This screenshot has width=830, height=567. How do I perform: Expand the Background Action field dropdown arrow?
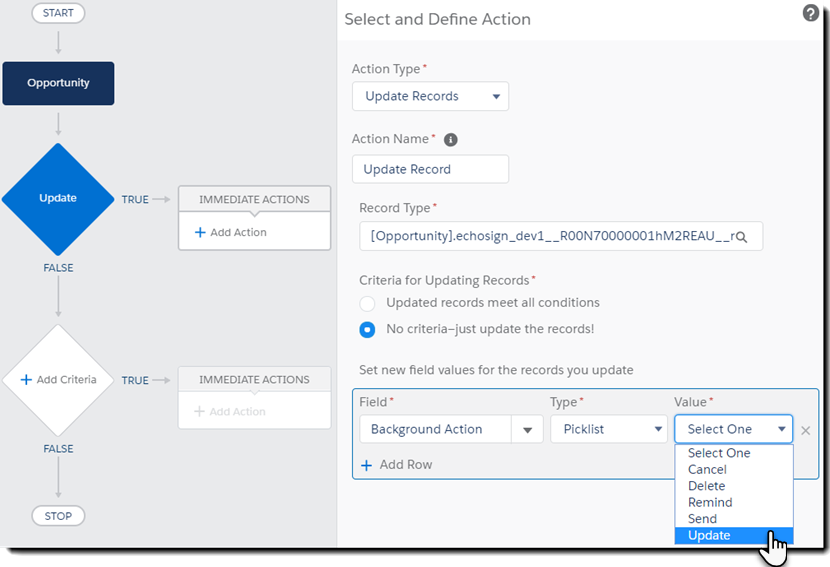click(x=527, y=430)
